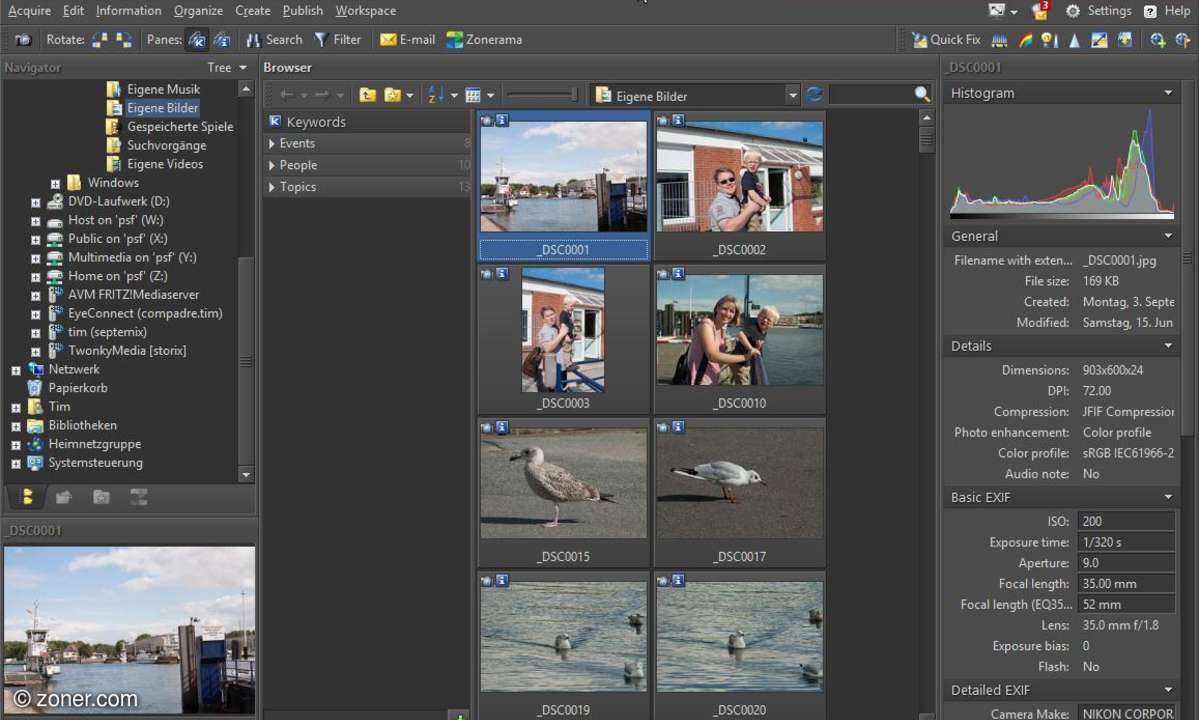Screen dimensions: 1199x720
Task: Open the Navigator Tree dropdown
Action: pyautogui.click(x=227, y=67)
